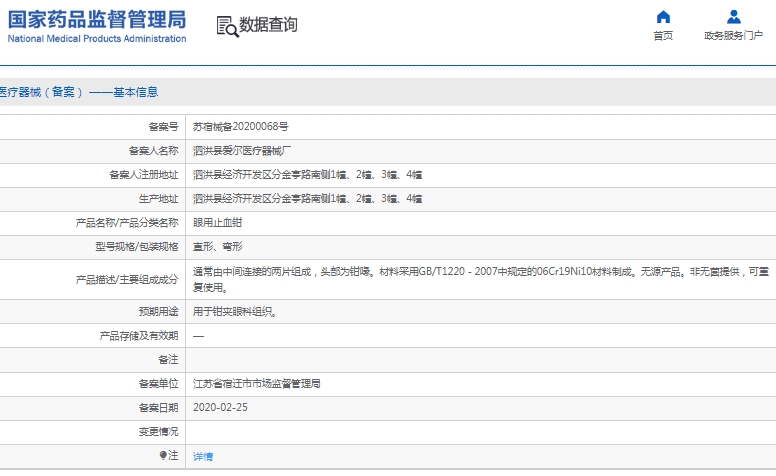Click the date 2020-02-25
Screen dimensions: 776x476
220,407
